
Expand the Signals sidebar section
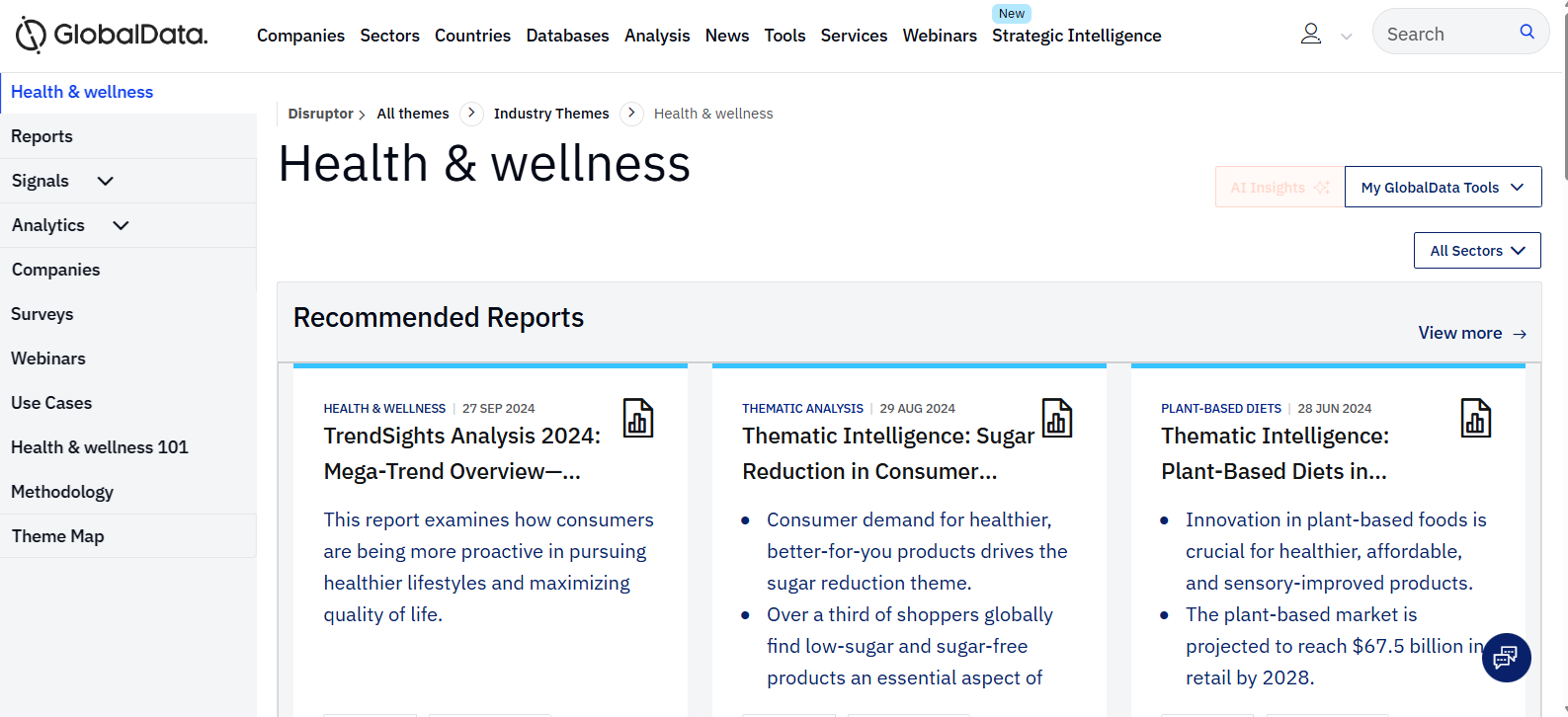click(106, 181)
